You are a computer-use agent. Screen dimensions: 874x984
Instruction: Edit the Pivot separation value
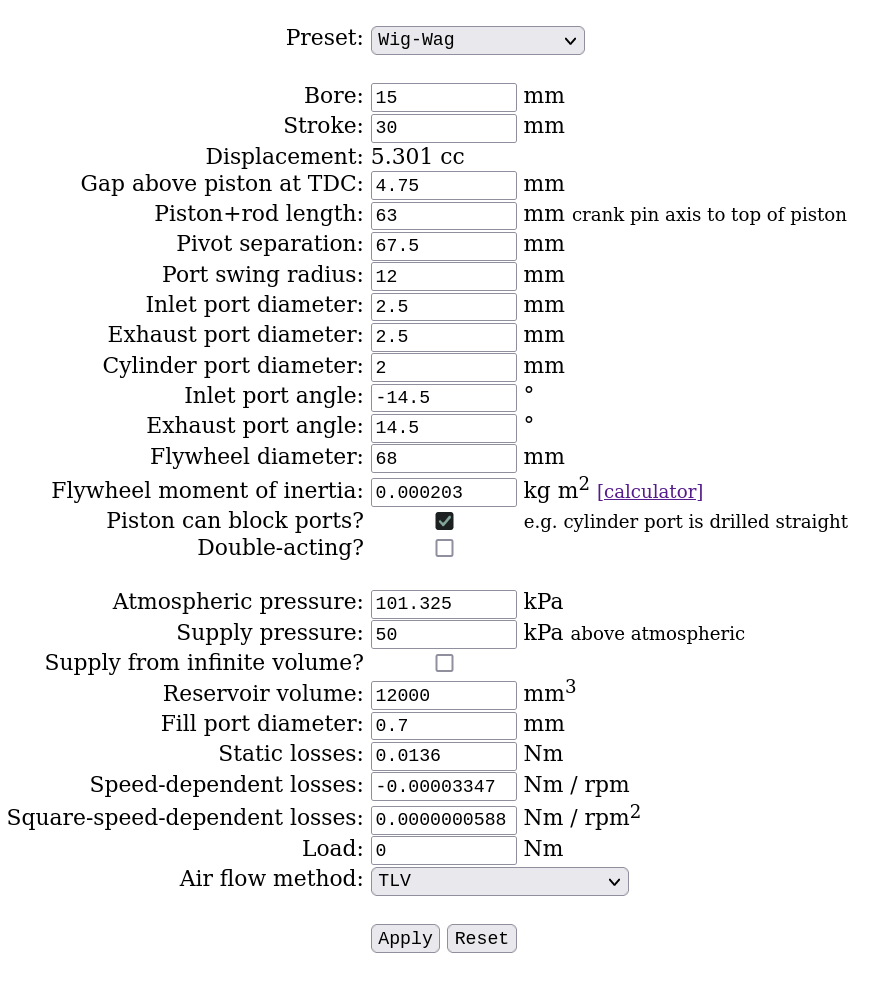coord(443,246)
